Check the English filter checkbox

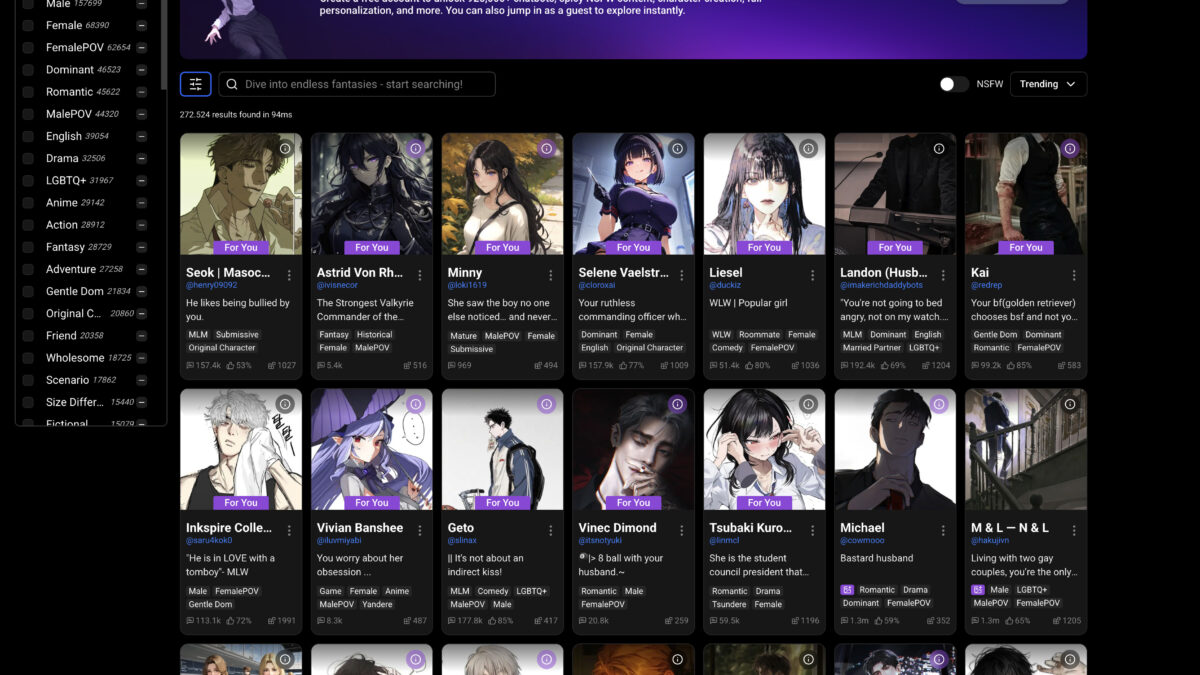[28, 136]
